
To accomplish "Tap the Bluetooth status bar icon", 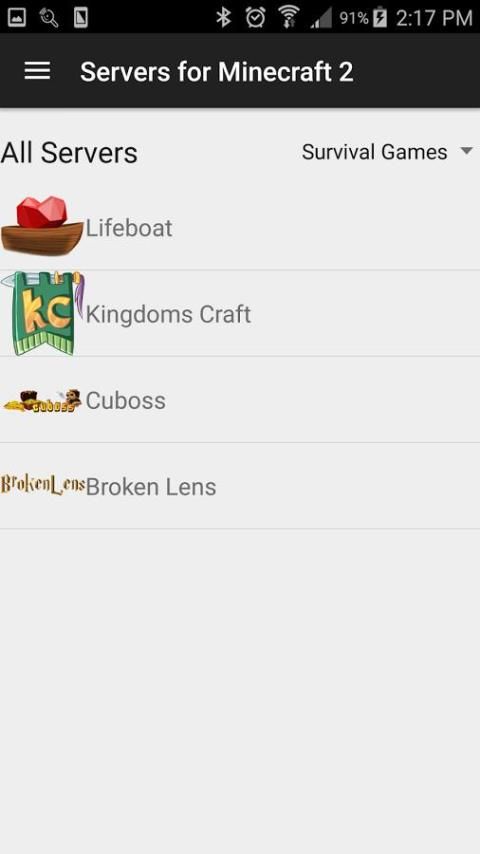I will (x=223, y=17).
